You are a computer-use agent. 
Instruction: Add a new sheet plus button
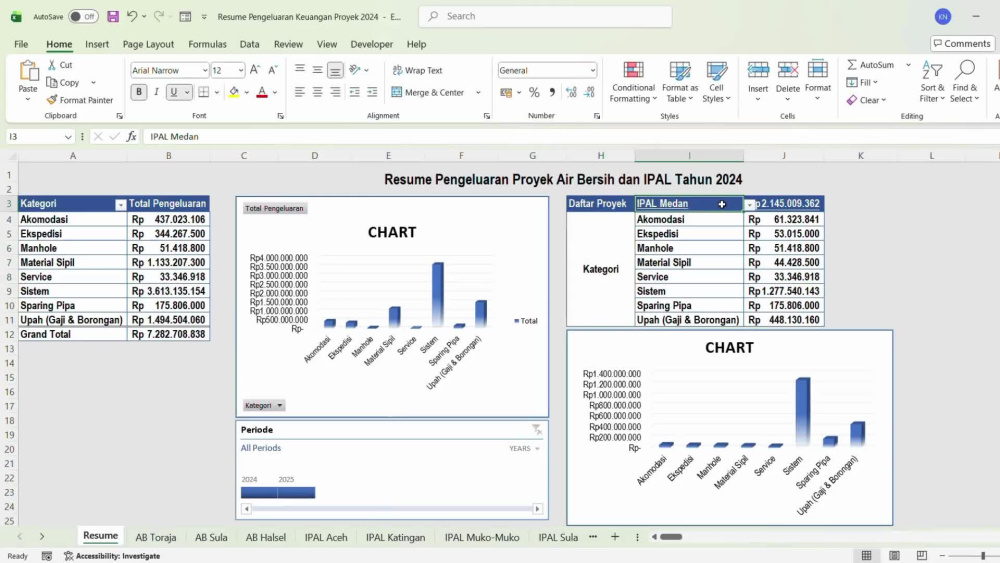tap(615, 537)
